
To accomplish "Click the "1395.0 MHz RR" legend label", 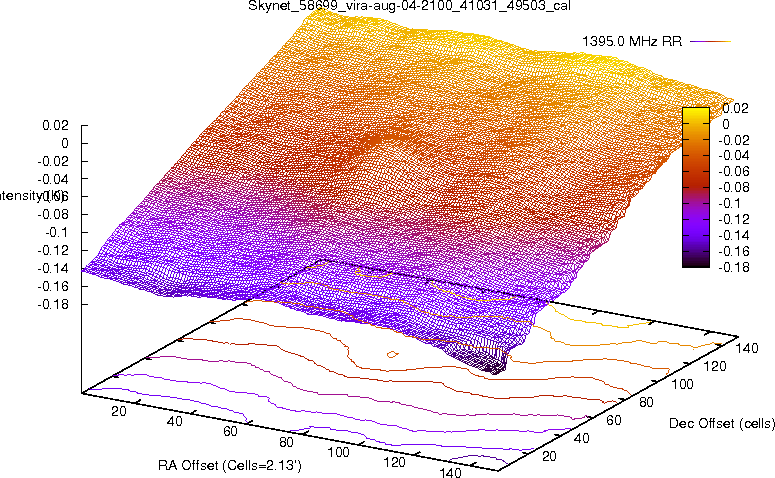I will point(632,42).
